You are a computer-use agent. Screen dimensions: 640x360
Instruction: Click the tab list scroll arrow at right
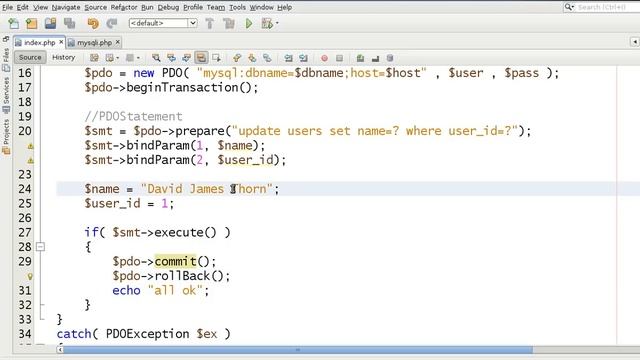coord(634,42)
